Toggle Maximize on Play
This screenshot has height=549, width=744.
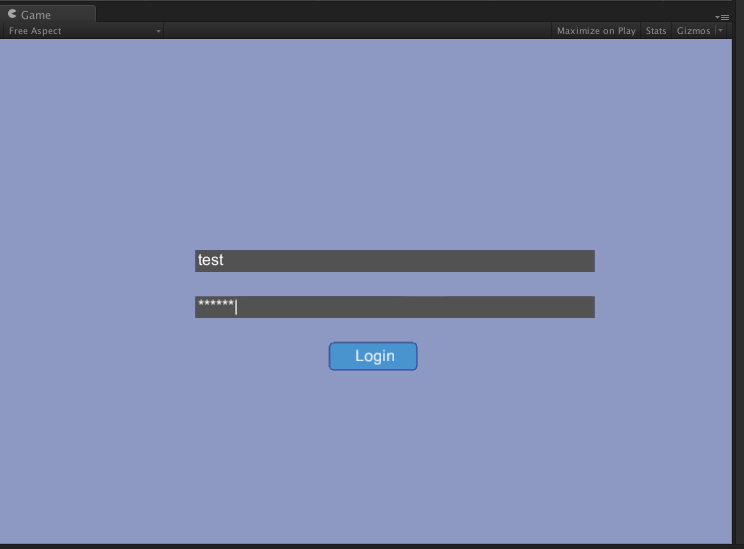point(595,31)
